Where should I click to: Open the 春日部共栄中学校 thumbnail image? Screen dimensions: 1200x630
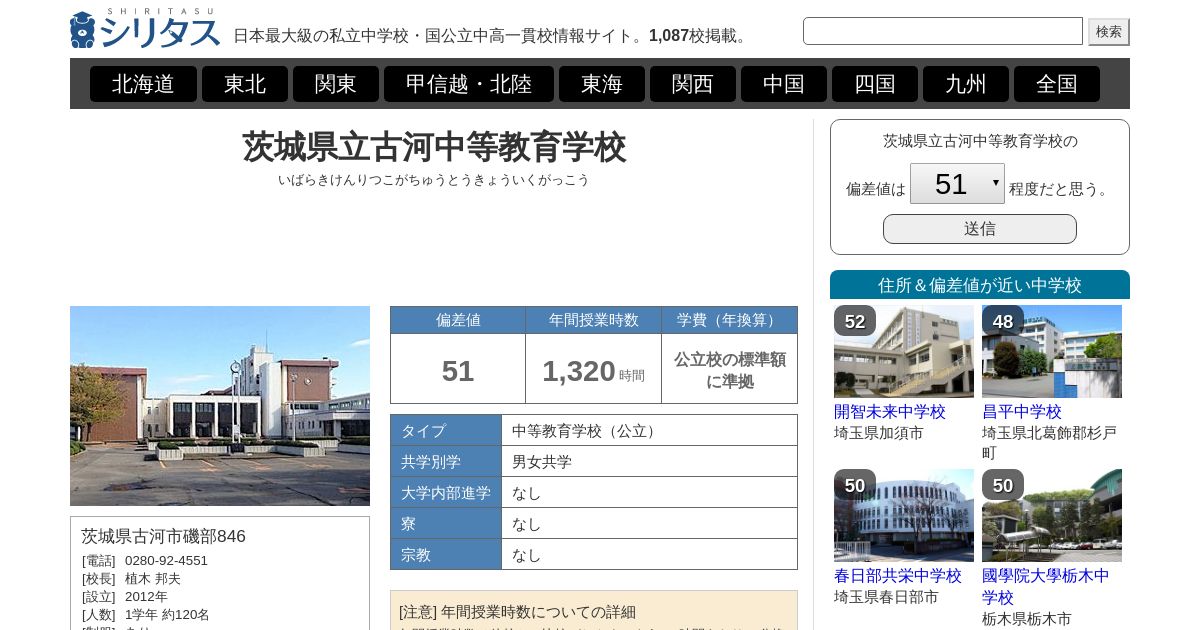pyautogui.click(x=904, y=515)
